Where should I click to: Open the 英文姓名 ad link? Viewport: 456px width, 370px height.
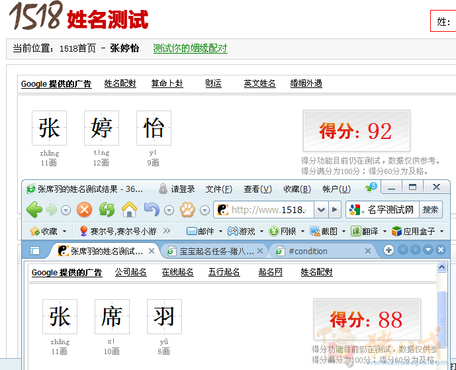(x=260, y=83)
